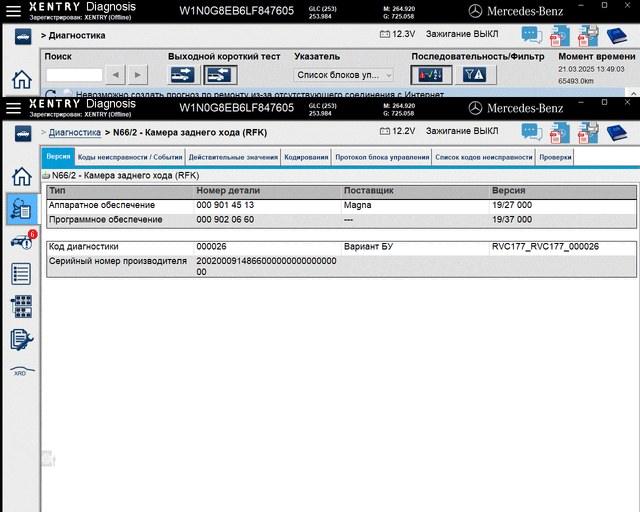Click vehicle icon beside Диагностика breadcrumb link
This screenshot has height=512, width=640.
coord(23,134)
